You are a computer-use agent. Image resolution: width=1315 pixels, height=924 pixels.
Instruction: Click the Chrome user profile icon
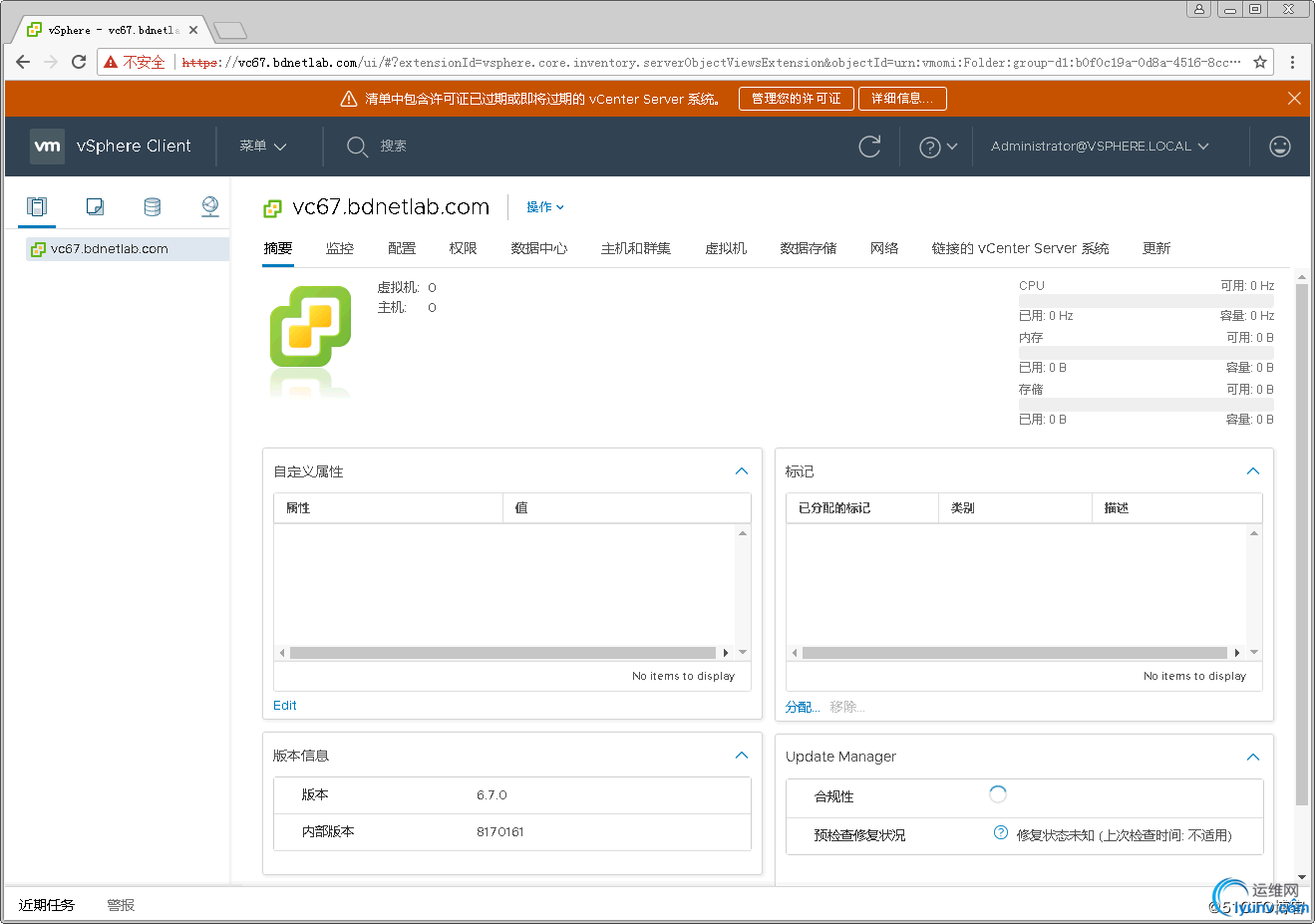point(1198,9)
